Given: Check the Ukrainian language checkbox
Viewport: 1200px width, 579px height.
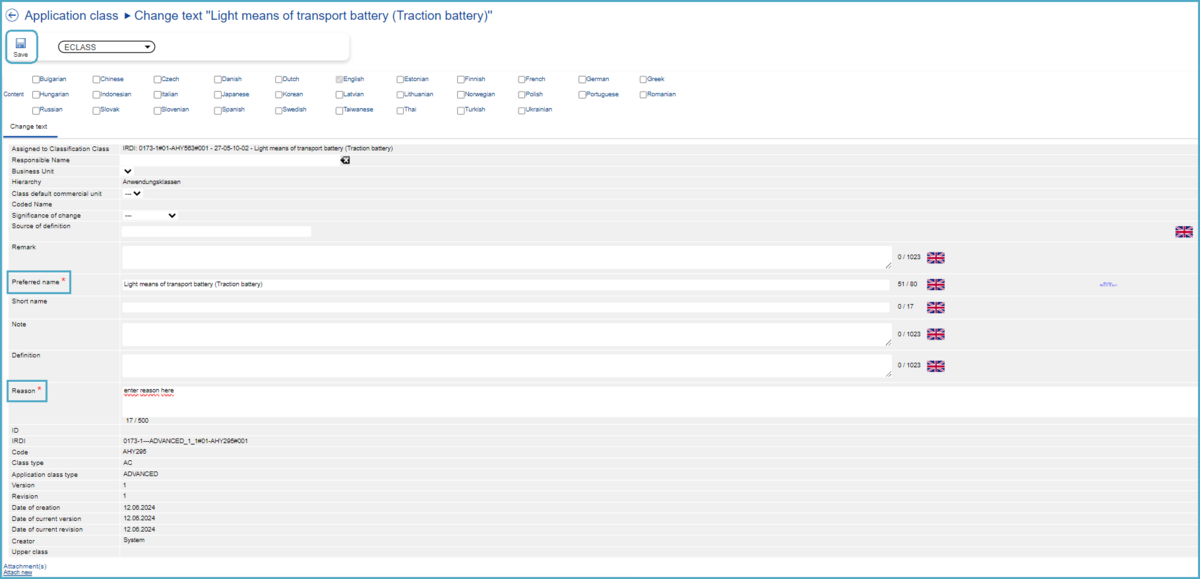Looking at the screenshot, I should pyautogui.click(x=522, y=110).
